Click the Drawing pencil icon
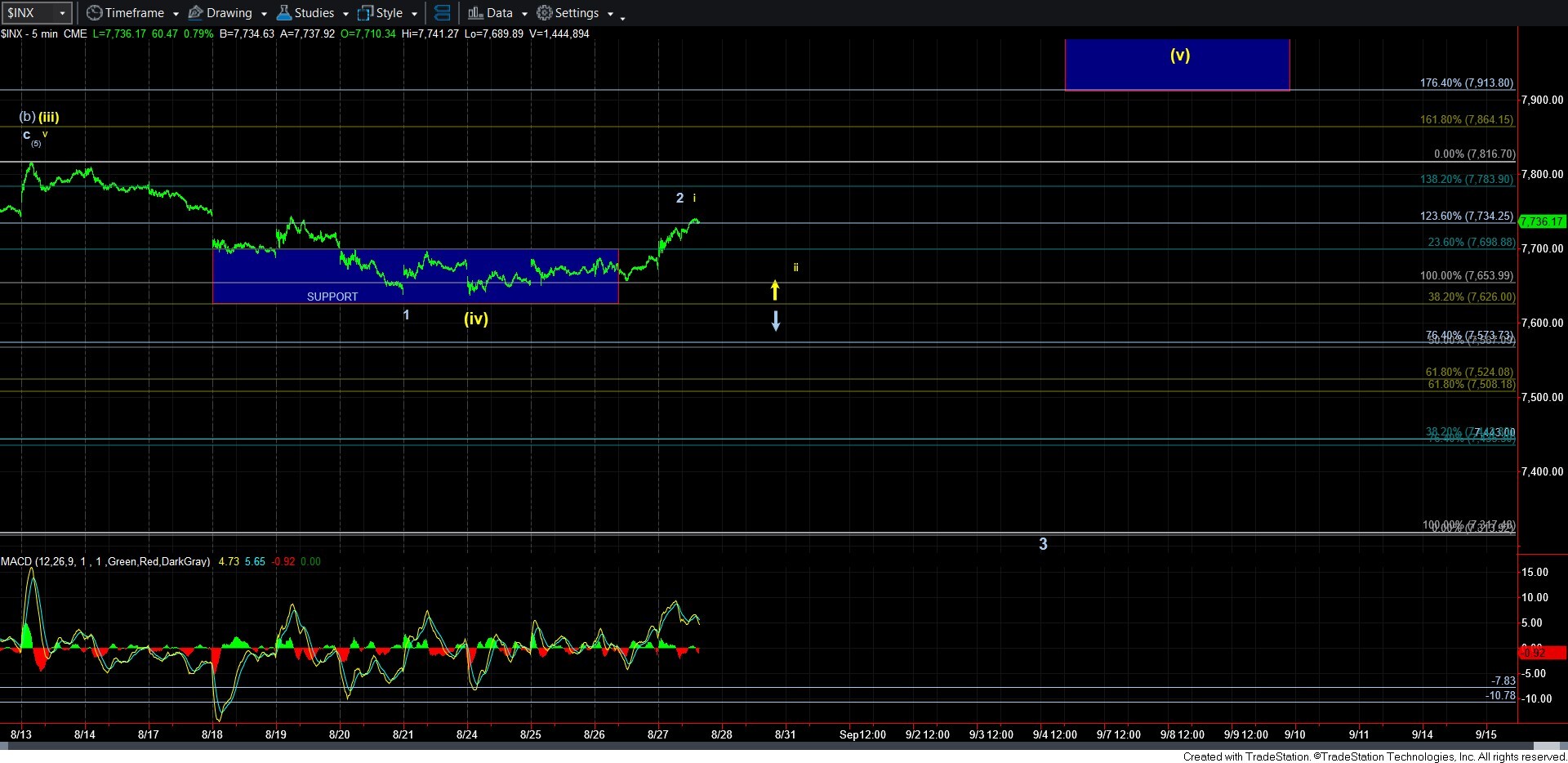The width and height of the screenshot is (1568, 763). click(195, 13)
